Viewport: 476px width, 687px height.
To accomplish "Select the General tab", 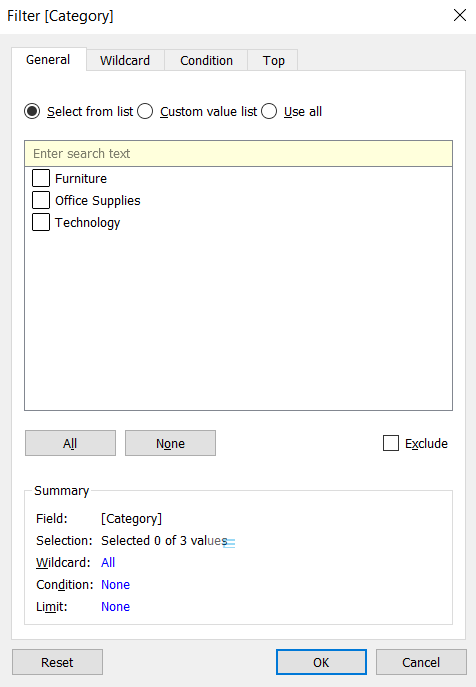I will coord(48,60).
